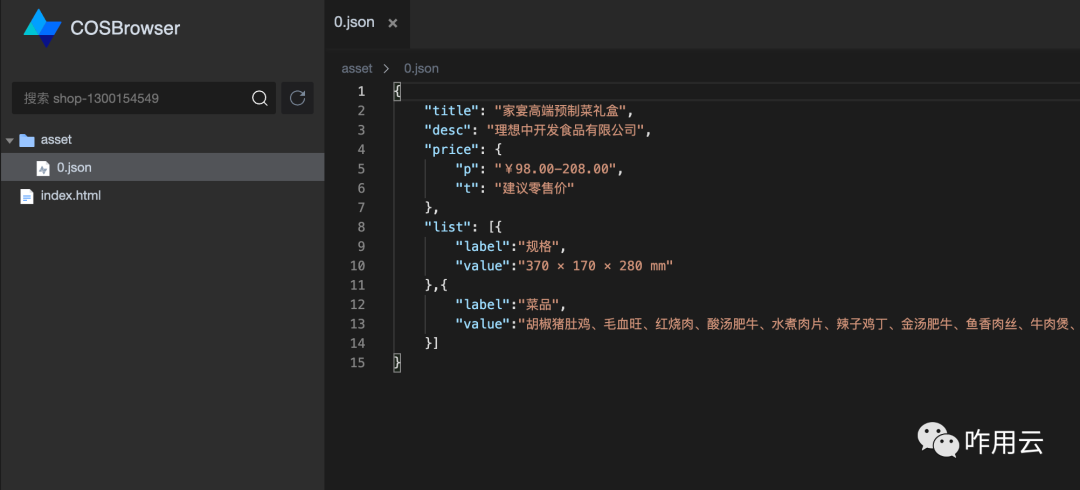Click the COSBrowser title text
The image size is (1080, 490).
pyautogui.click(x=125, y=28)
